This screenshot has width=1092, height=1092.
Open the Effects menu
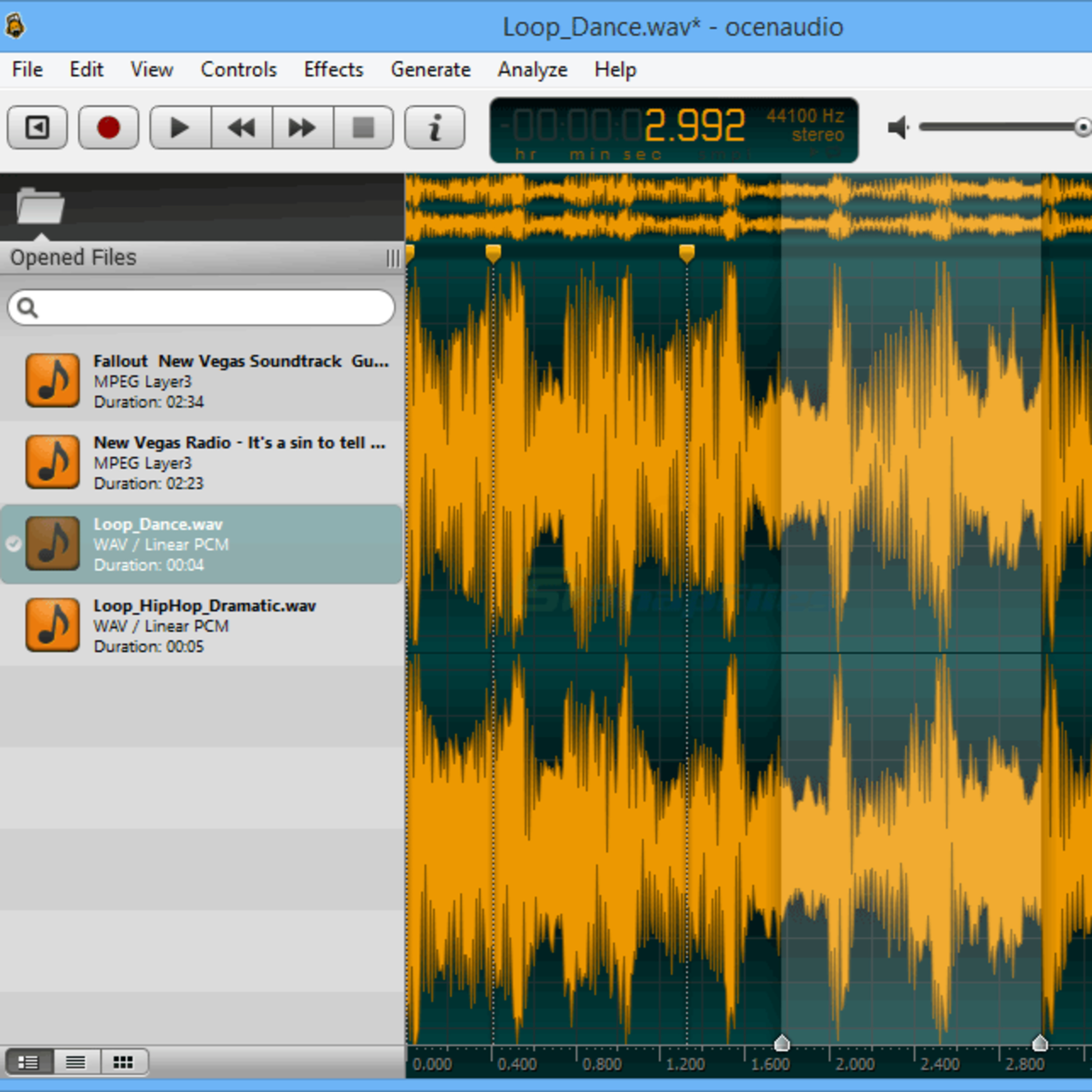(x=333, y=70)
